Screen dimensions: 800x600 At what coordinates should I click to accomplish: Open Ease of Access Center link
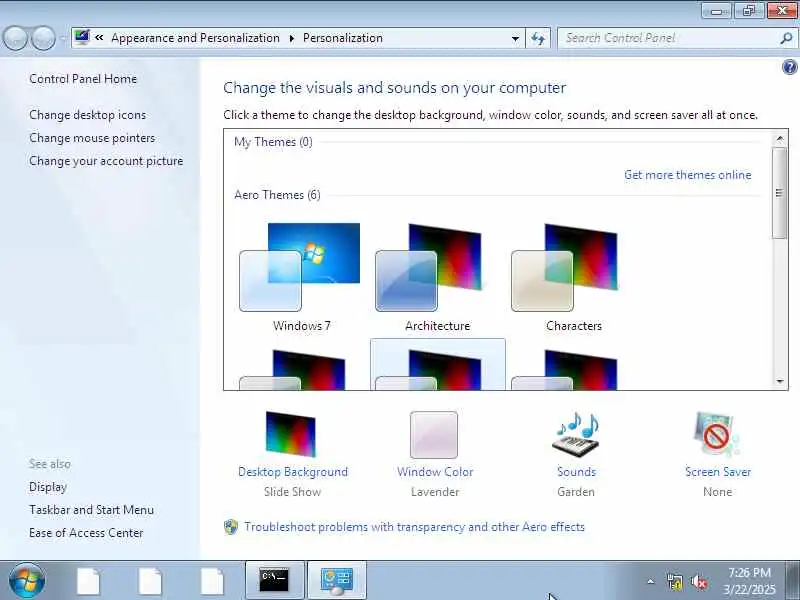point(86,533)
